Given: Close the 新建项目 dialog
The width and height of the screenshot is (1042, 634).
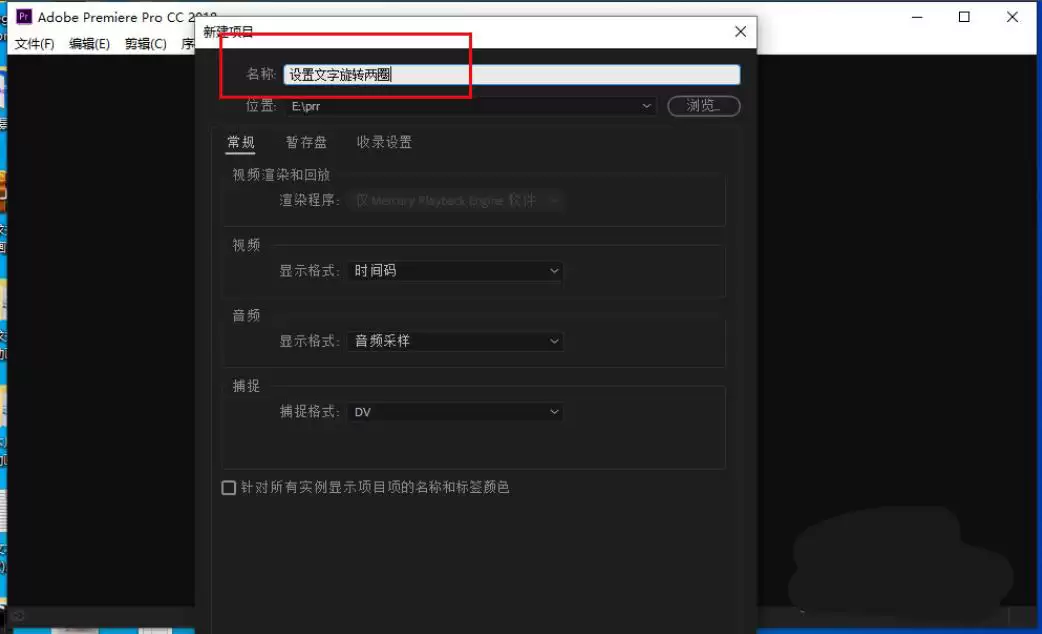Looking at the screenshot, I should tap(740, 31).
